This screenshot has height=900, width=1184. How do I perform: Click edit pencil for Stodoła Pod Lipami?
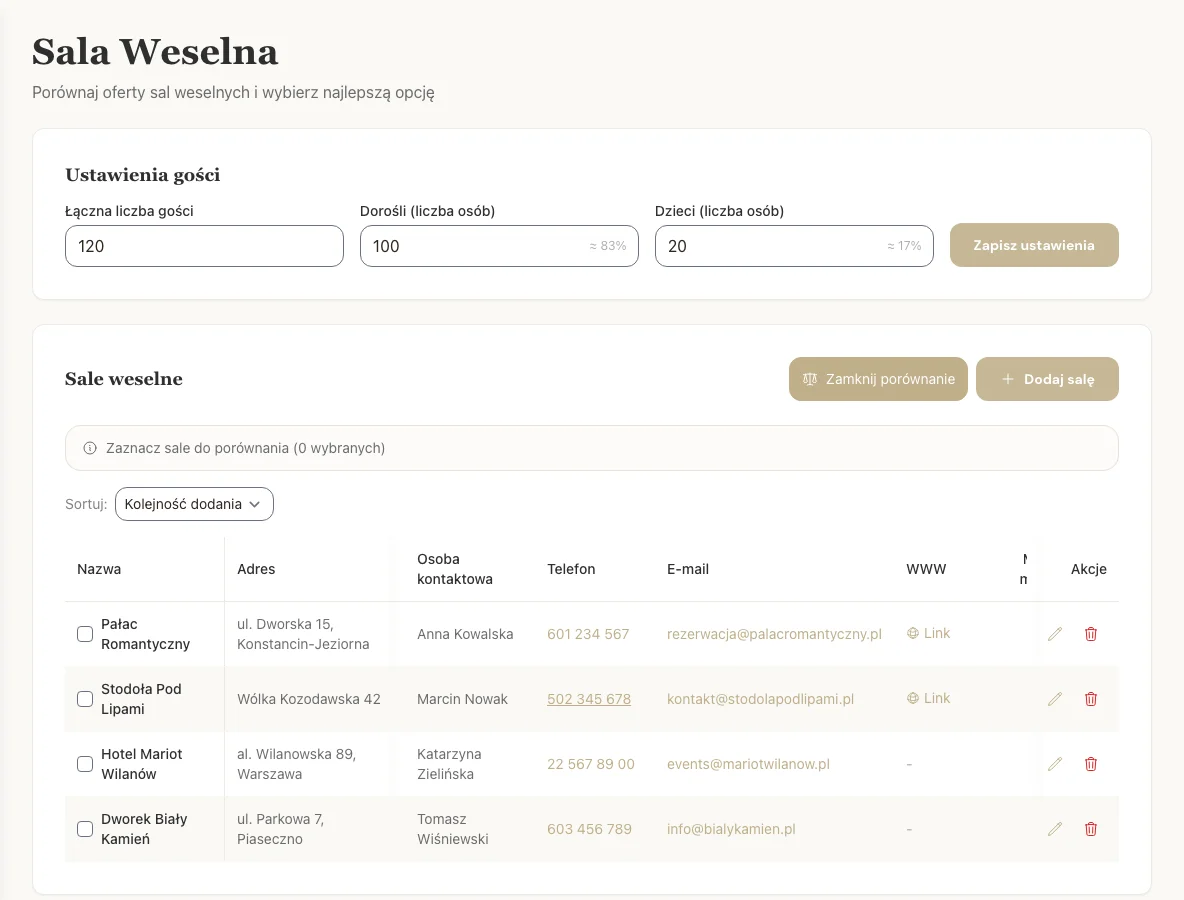point(1054,699)
